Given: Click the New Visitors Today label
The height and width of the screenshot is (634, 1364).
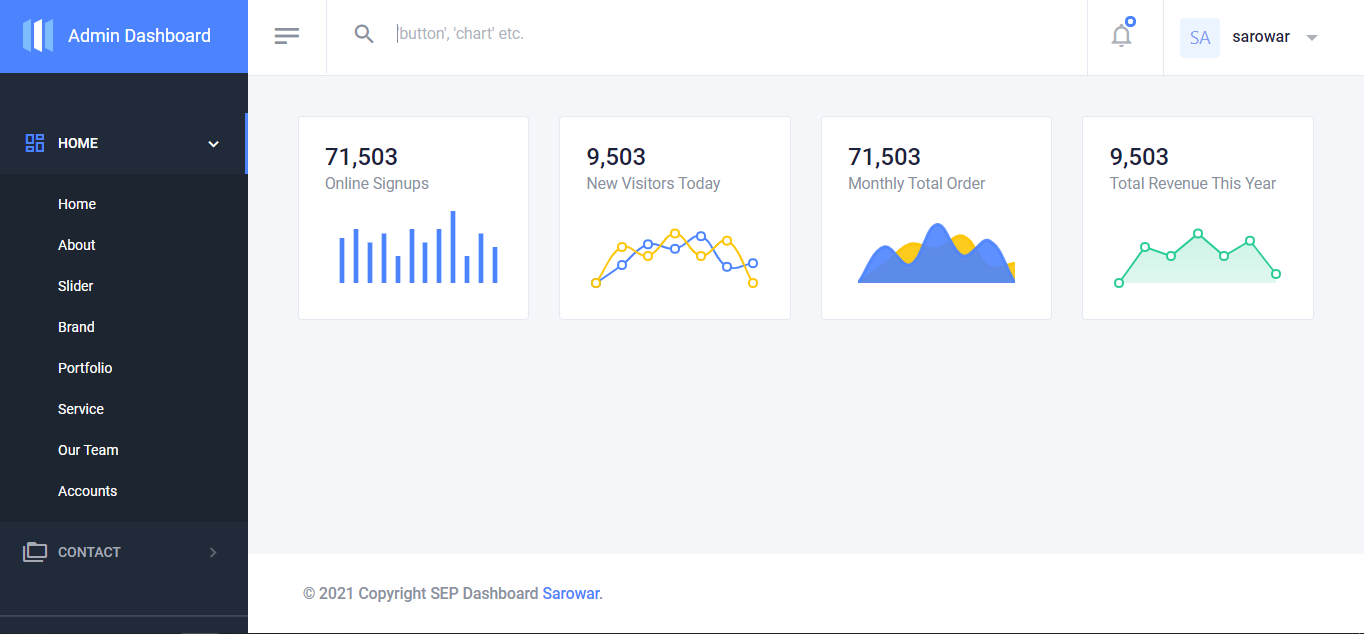Looking at the screenshot, I should point(653,183).
